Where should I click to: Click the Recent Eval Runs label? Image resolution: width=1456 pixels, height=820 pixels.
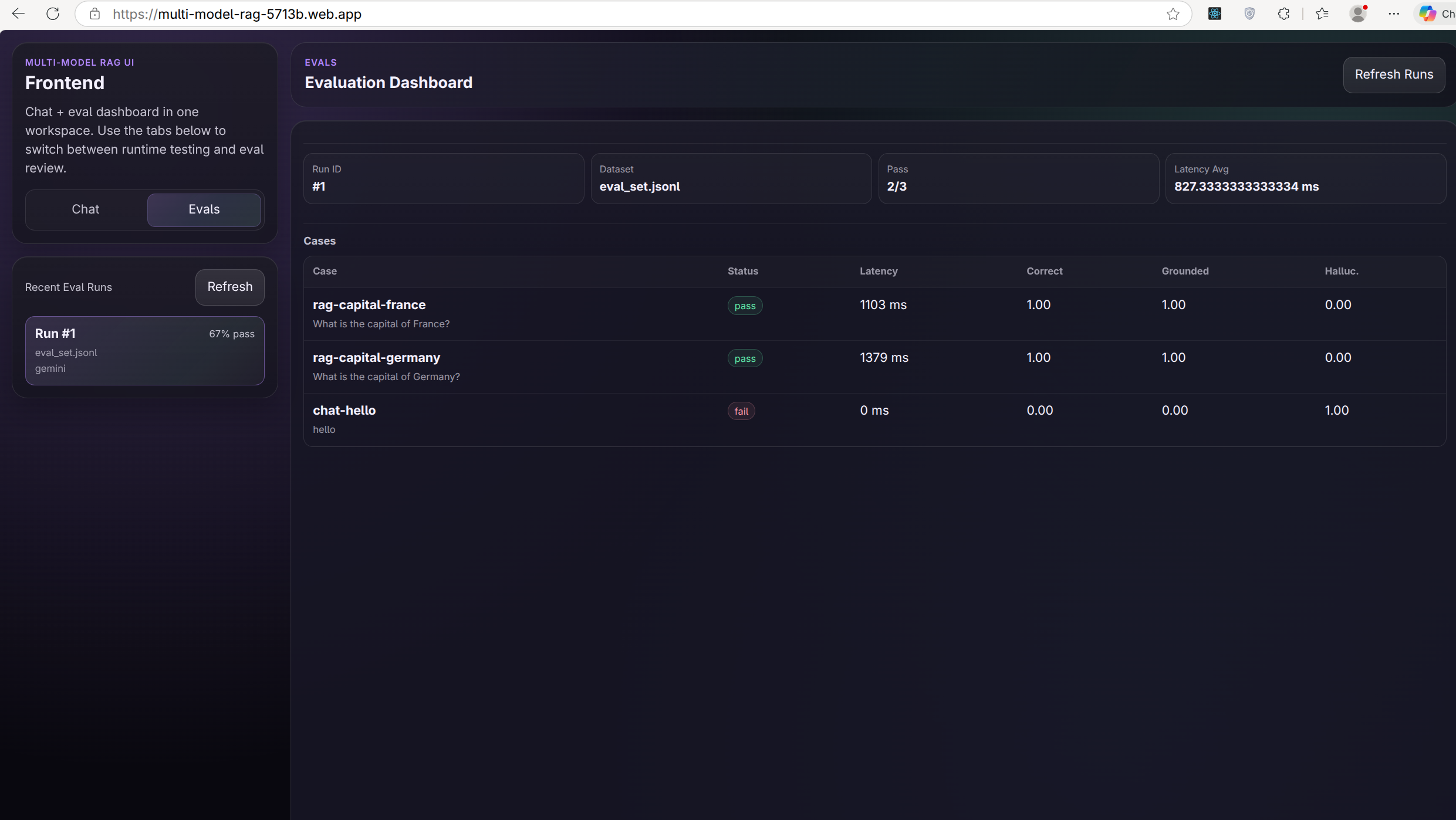coord(69,287)
